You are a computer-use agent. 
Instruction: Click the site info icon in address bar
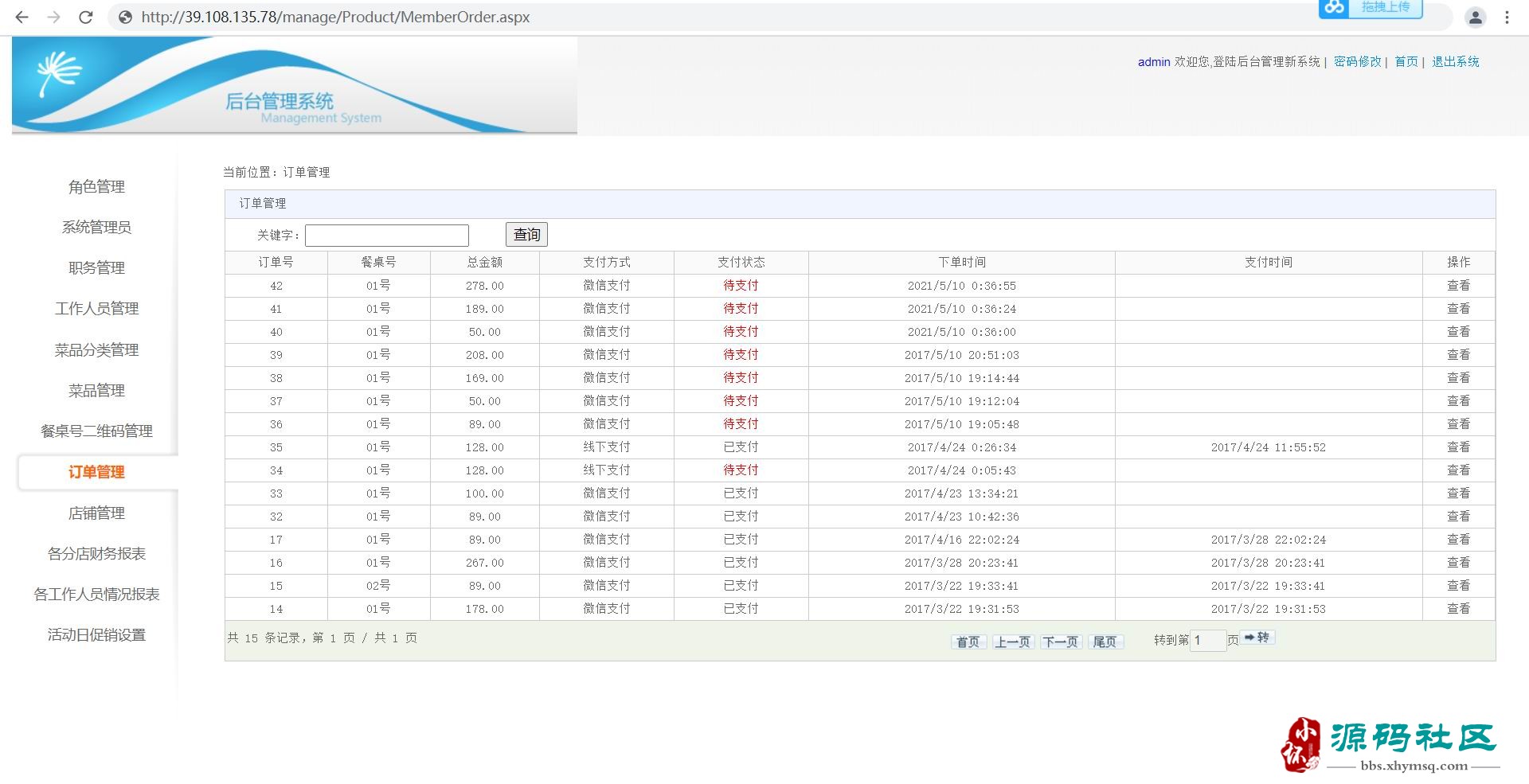(125, 17)
